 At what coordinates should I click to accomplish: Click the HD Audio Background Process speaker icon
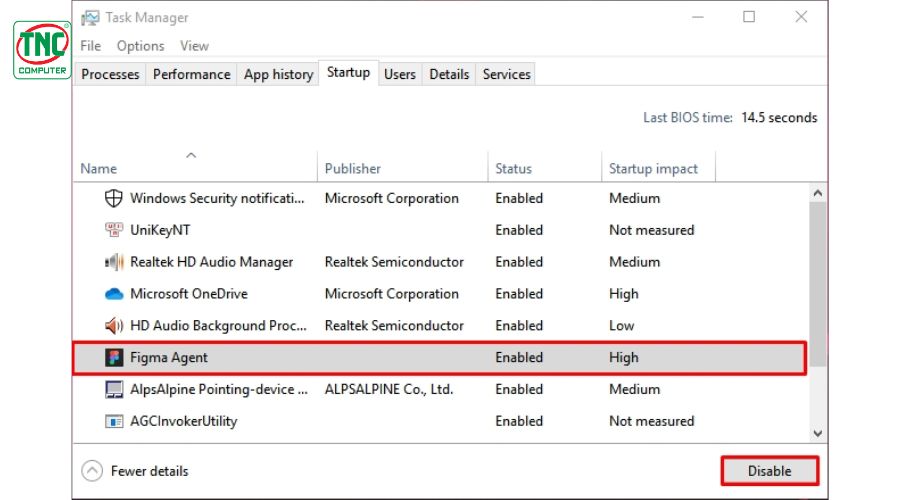(x=114, y=325)
